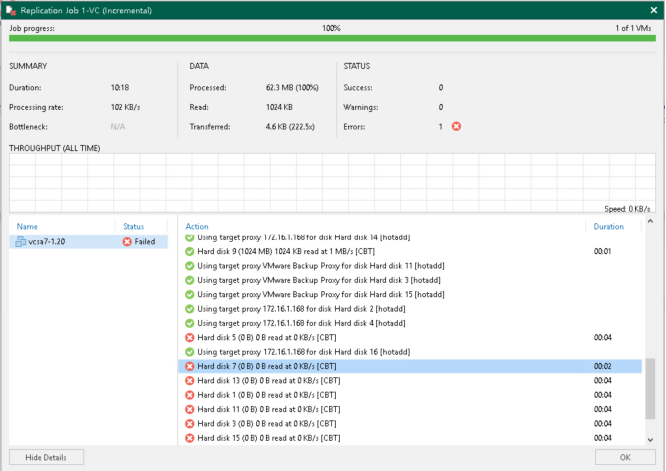Click the Failed status text for vcsa7-1.20
This screenshot has height=471, width=666.
coord(145,242)
